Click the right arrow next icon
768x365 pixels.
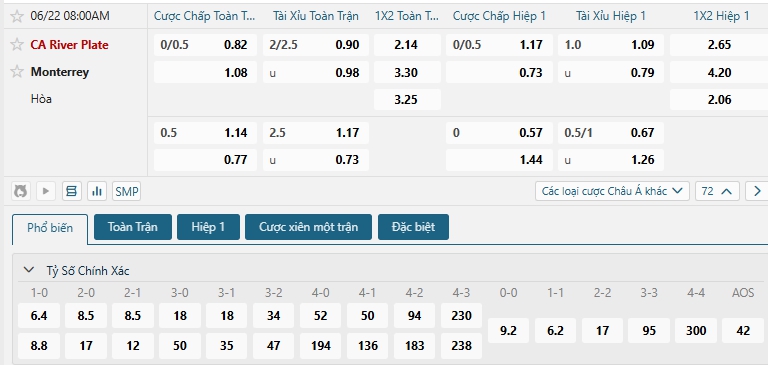coord(757,191)
